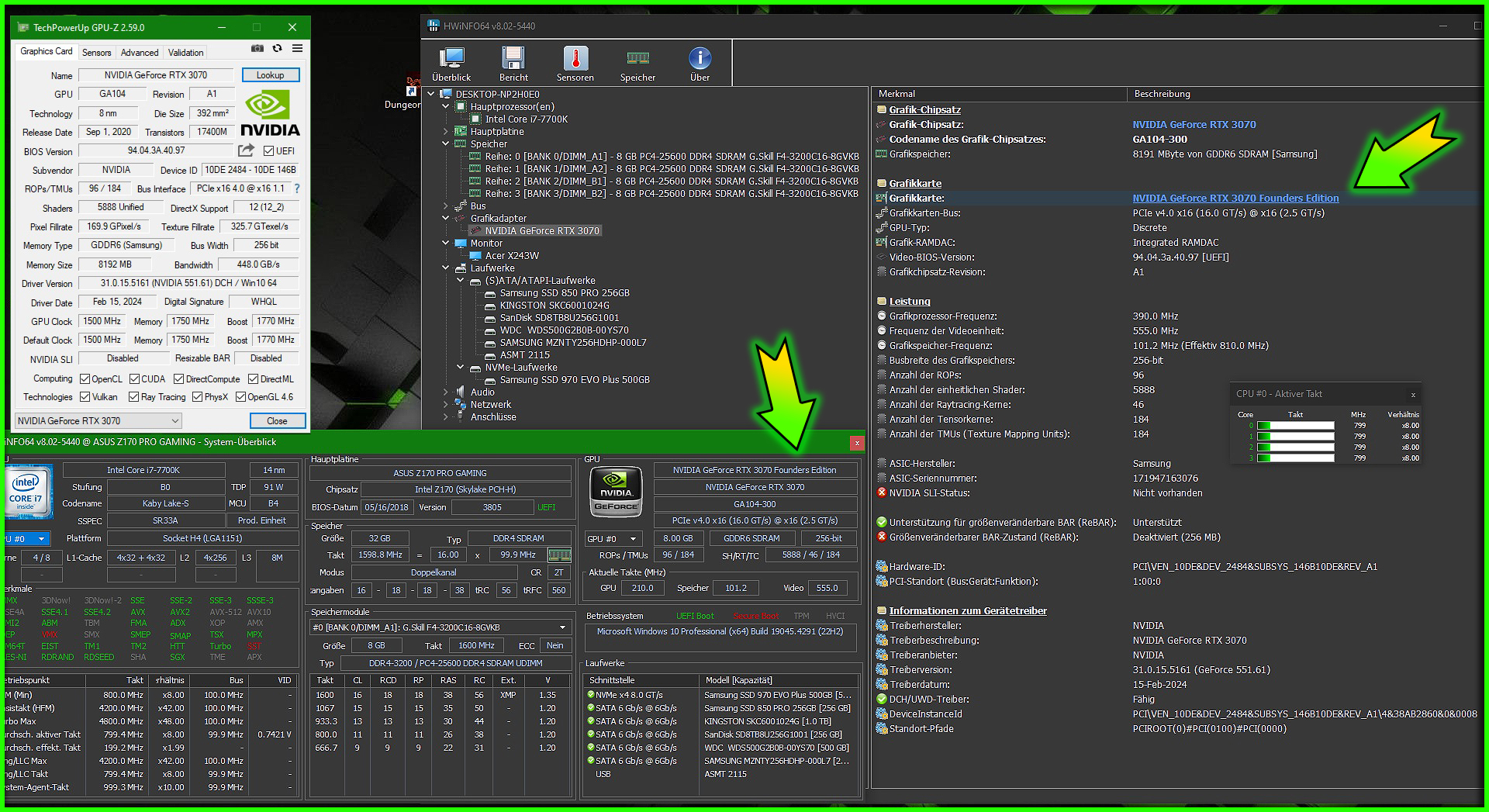1489x812 pixels.
Task: Expand the Bus tree node
Action: tap(445, 206)
